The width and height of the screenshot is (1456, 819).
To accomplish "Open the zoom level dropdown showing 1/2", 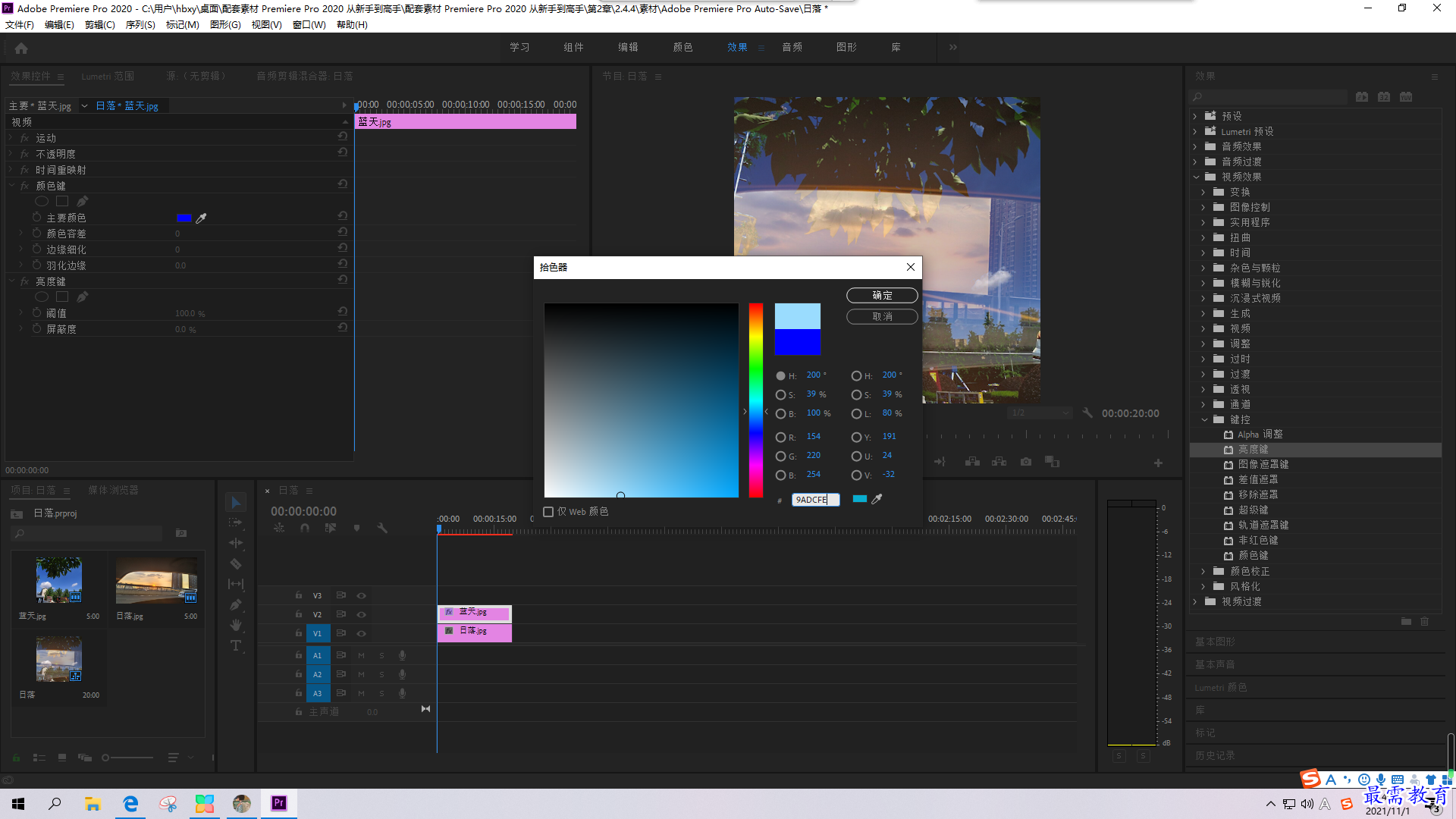I will tap(1040, 413).
